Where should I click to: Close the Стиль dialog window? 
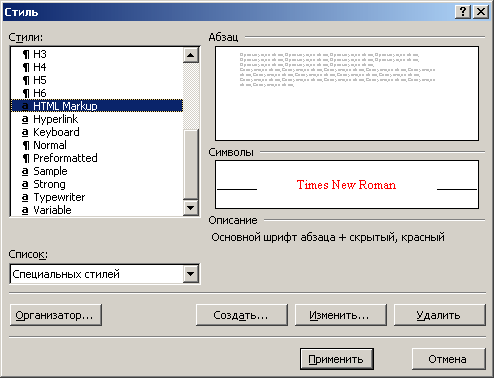pos(481,12)
